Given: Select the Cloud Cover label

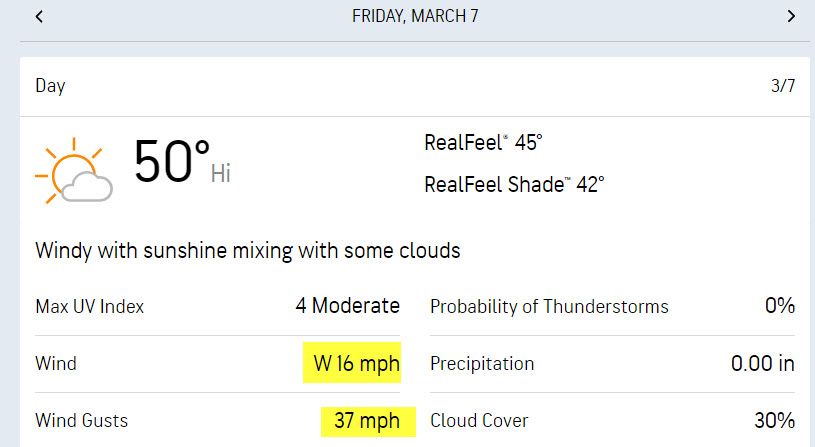Looking at the screenshot, I should [479, 420].
